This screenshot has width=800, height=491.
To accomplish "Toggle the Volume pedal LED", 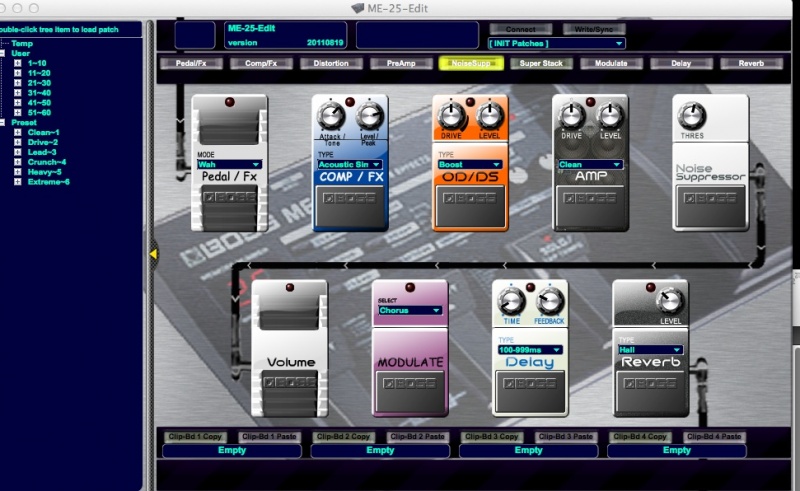I will pyautogui.click(x=290, y=287).
